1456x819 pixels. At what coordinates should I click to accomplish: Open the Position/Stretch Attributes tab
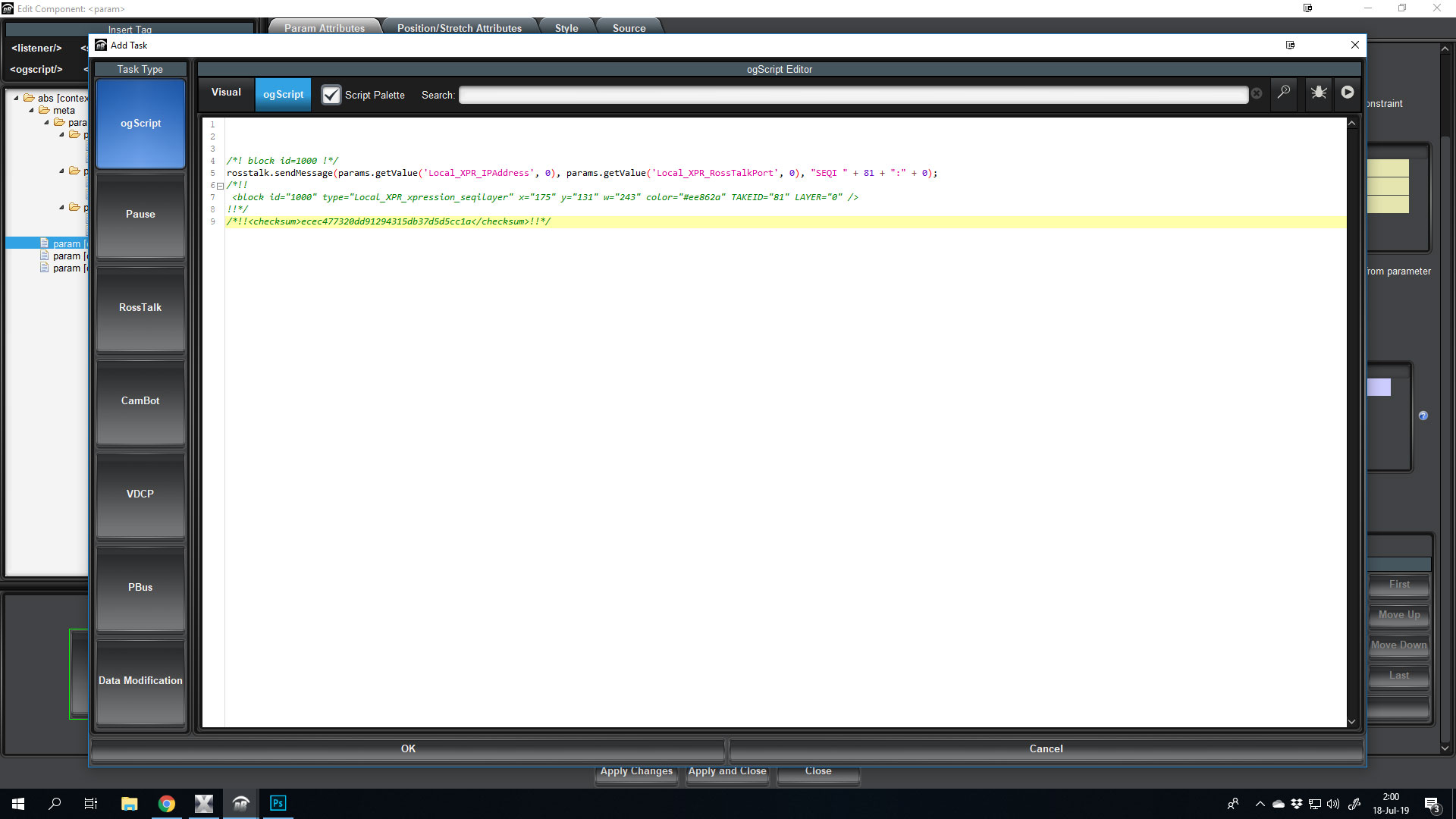pyautogui.click(x=459, y=28)
